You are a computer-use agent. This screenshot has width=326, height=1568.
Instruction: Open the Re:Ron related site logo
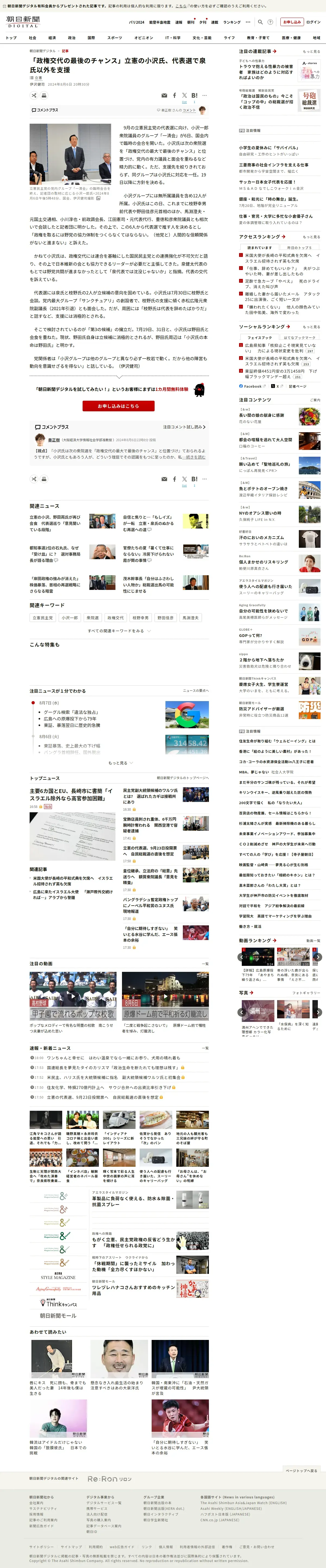pos(109,1479)
